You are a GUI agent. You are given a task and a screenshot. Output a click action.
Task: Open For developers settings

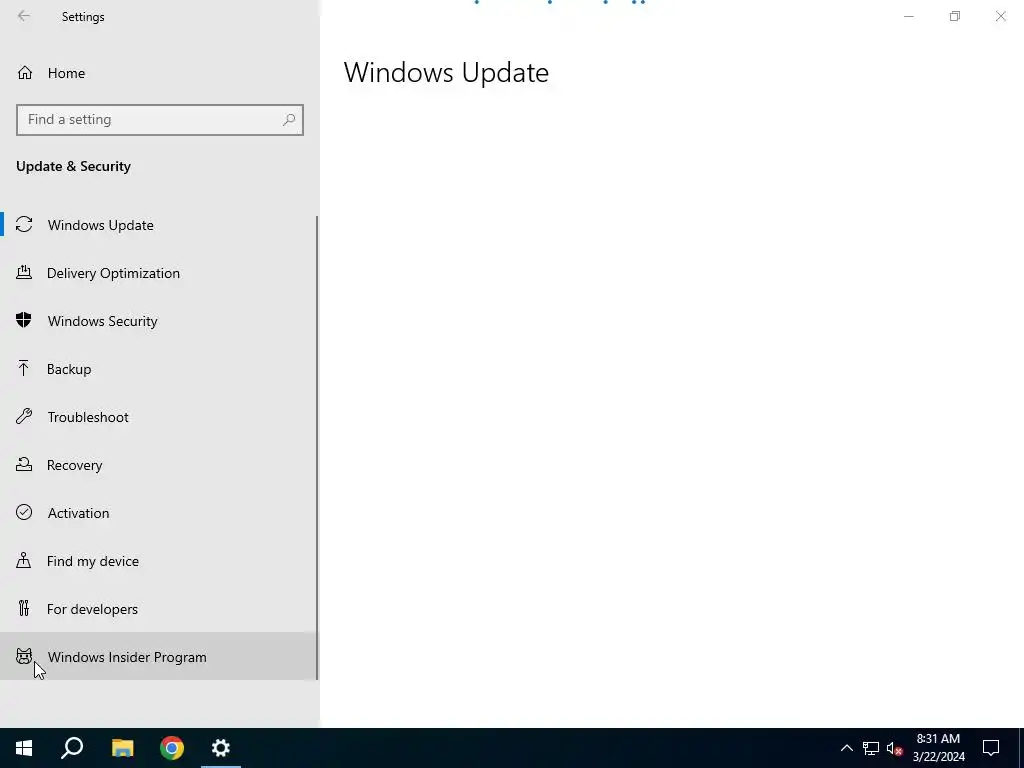pos(159,609)
